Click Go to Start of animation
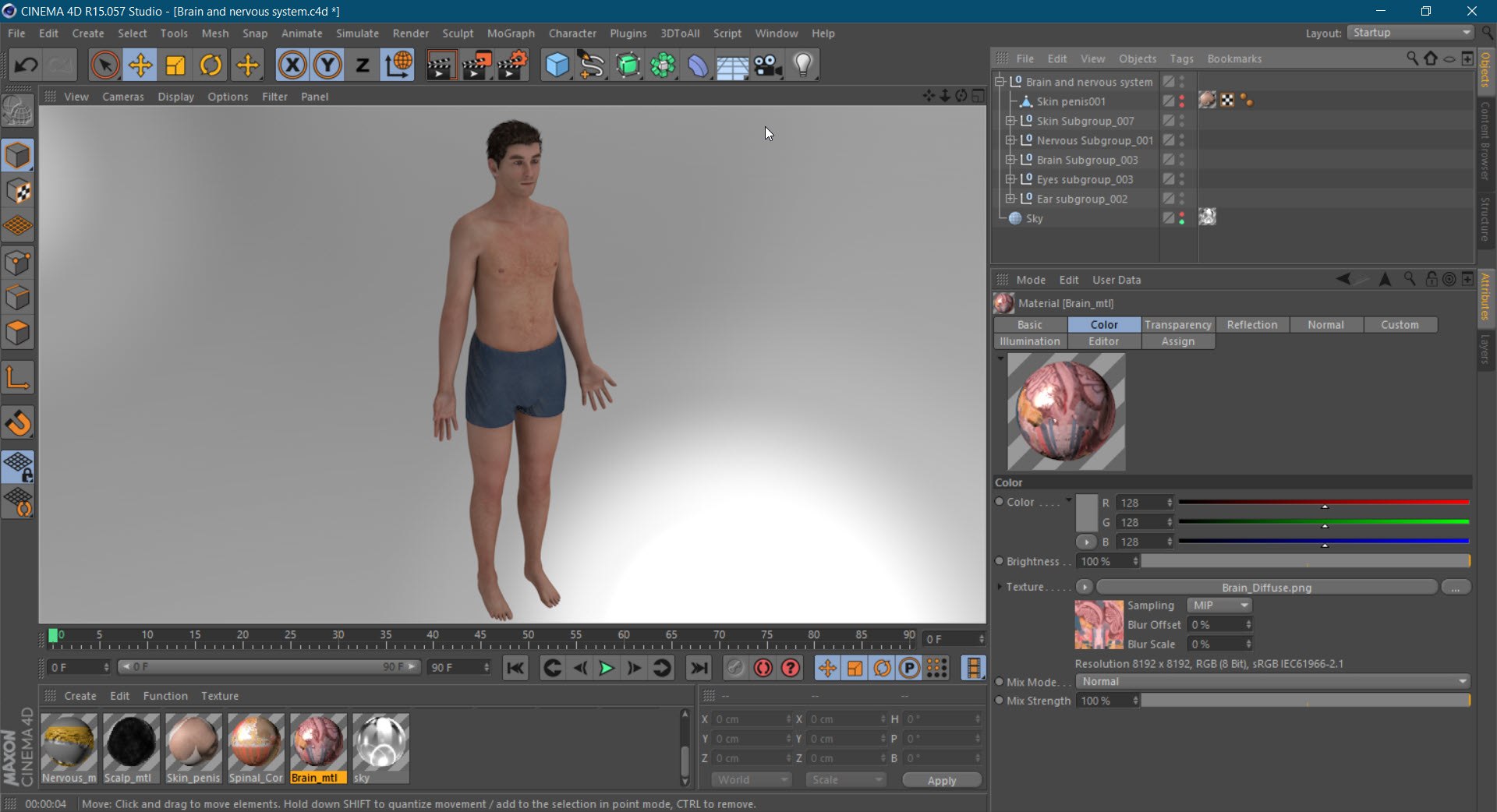1497x812 pixels. click(x=515, y=668)
